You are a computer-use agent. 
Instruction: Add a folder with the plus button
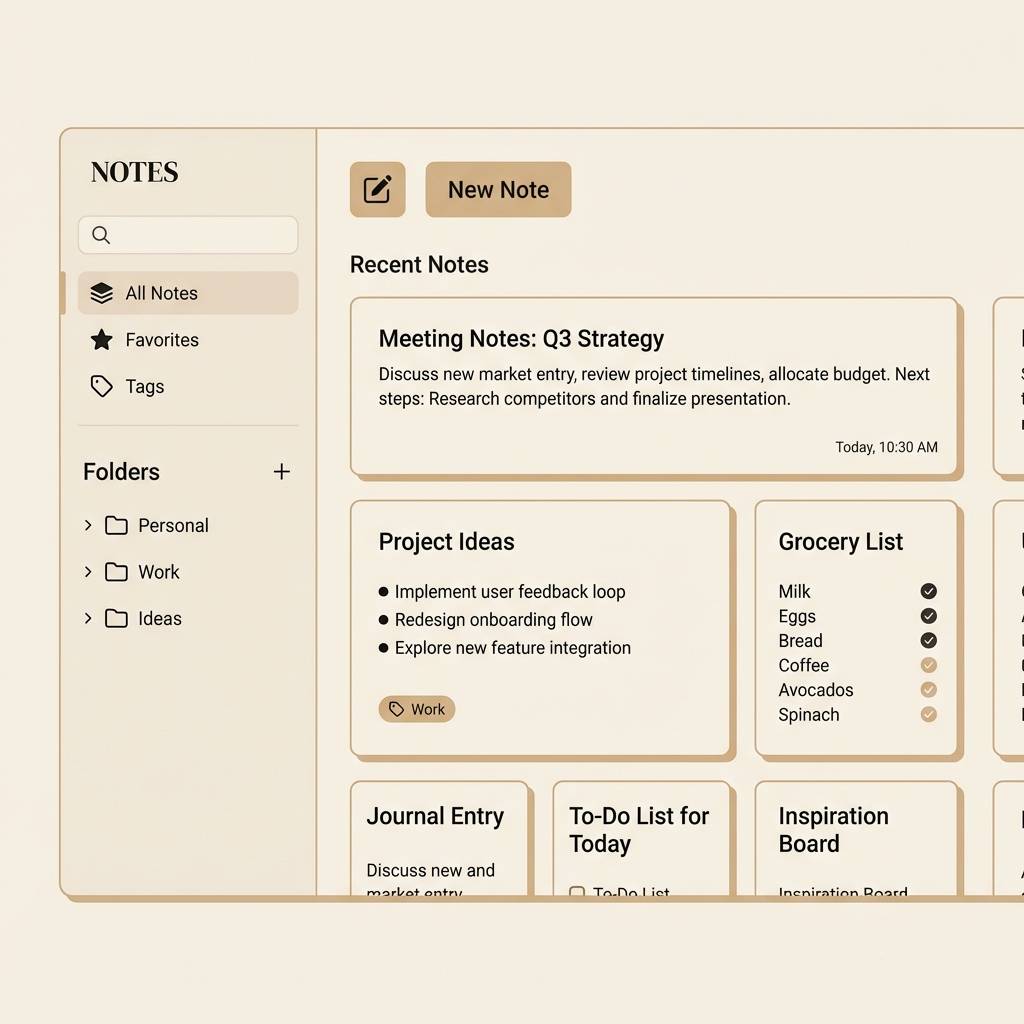point(281,471)
